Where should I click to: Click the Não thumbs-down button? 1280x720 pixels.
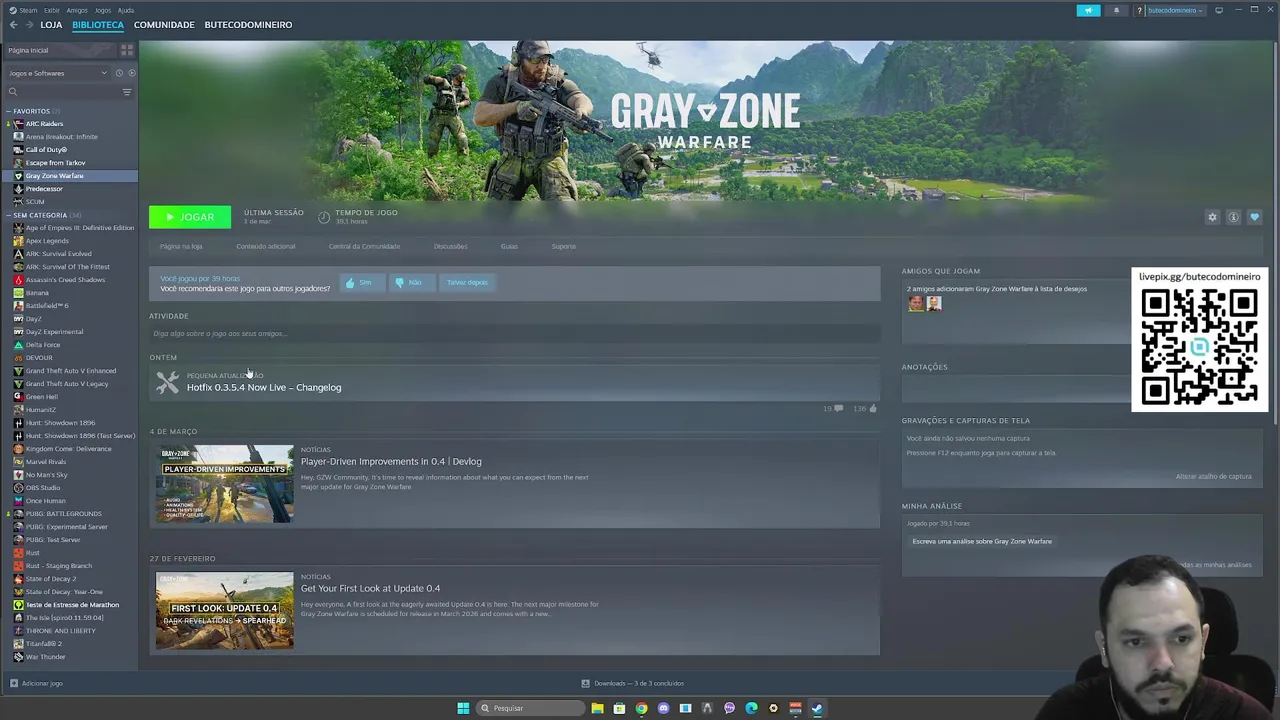point(410,283)
